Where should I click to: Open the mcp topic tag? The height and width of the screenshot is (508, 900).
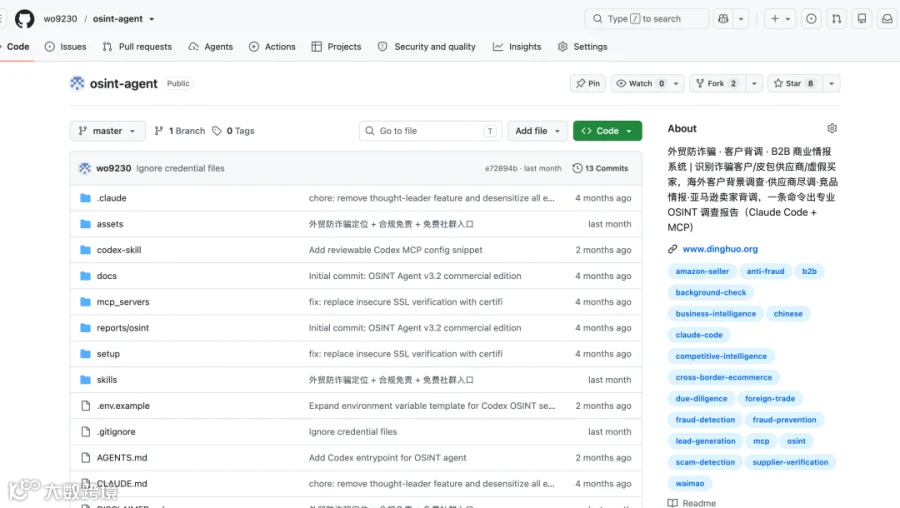point(761,441)
